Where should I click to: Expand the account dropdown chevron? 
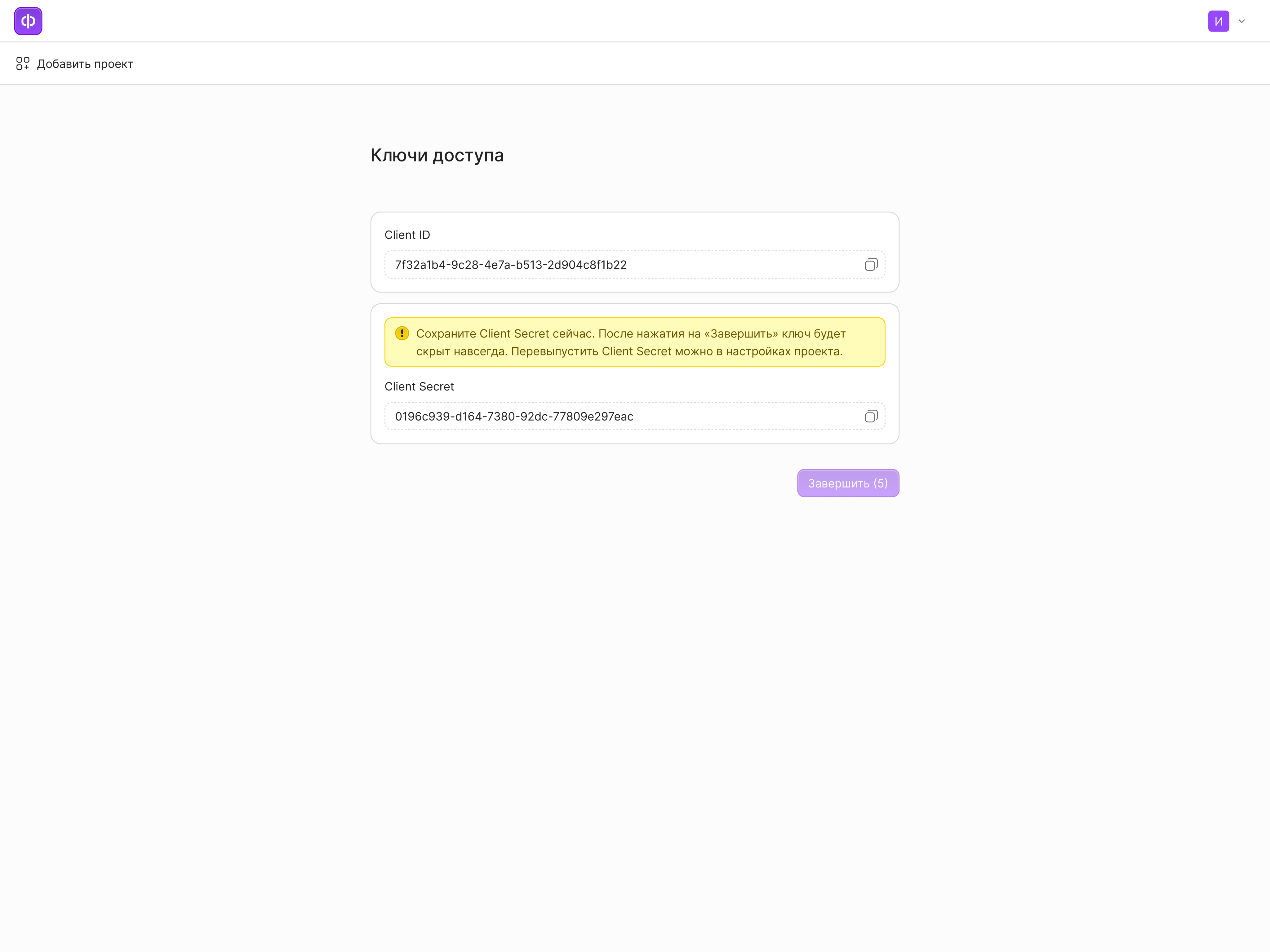click(x=1241, y=21)
